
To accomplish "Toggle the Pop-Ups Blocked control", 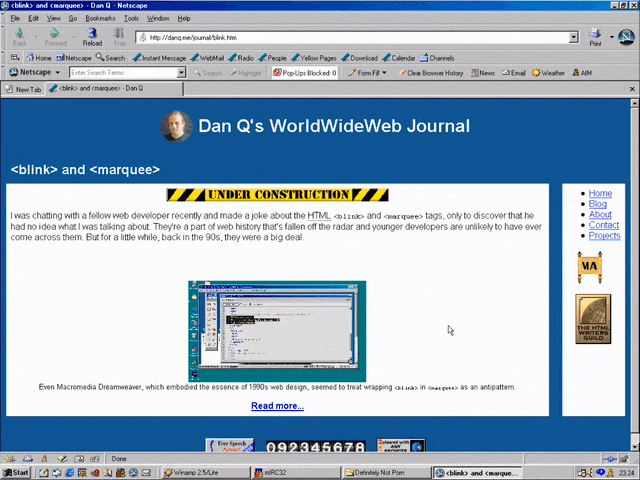I will (304, 73).
